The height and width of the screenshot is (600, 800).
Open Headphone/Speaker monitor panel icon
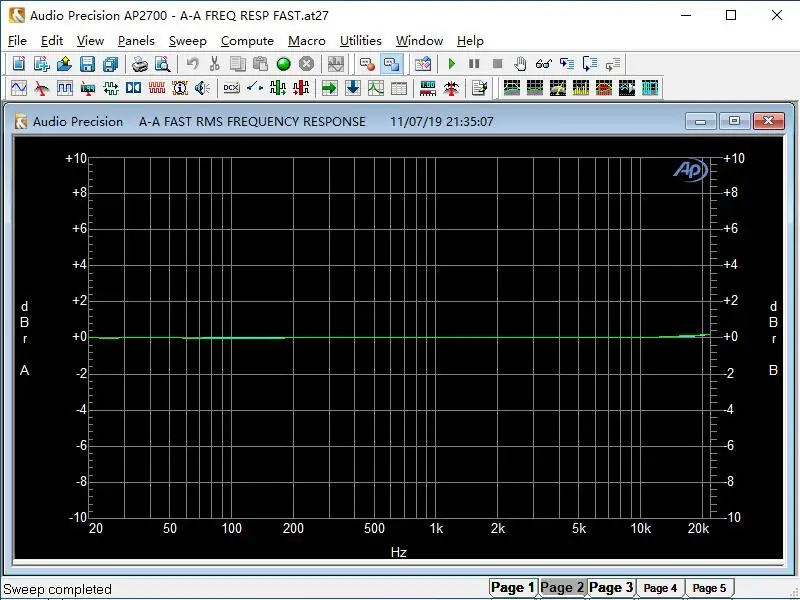[x=203, y=88]
